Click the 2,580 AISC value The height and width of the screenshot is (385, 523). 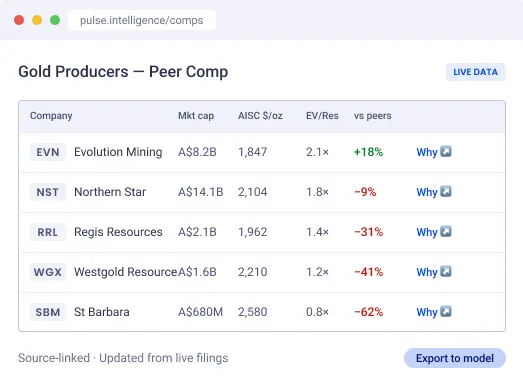[252, 312]
